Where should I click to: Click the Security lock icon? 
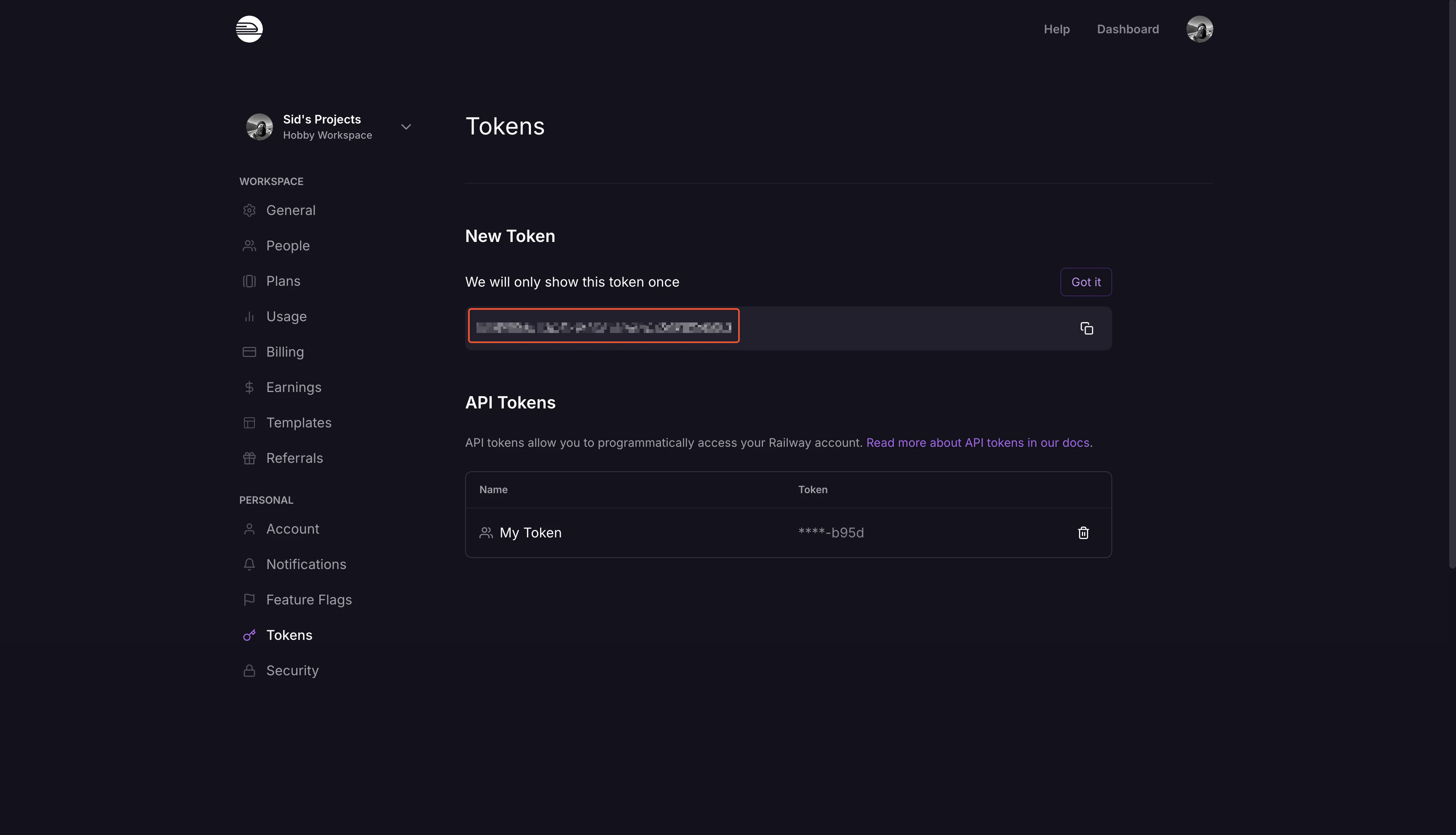tap(249, 671)
